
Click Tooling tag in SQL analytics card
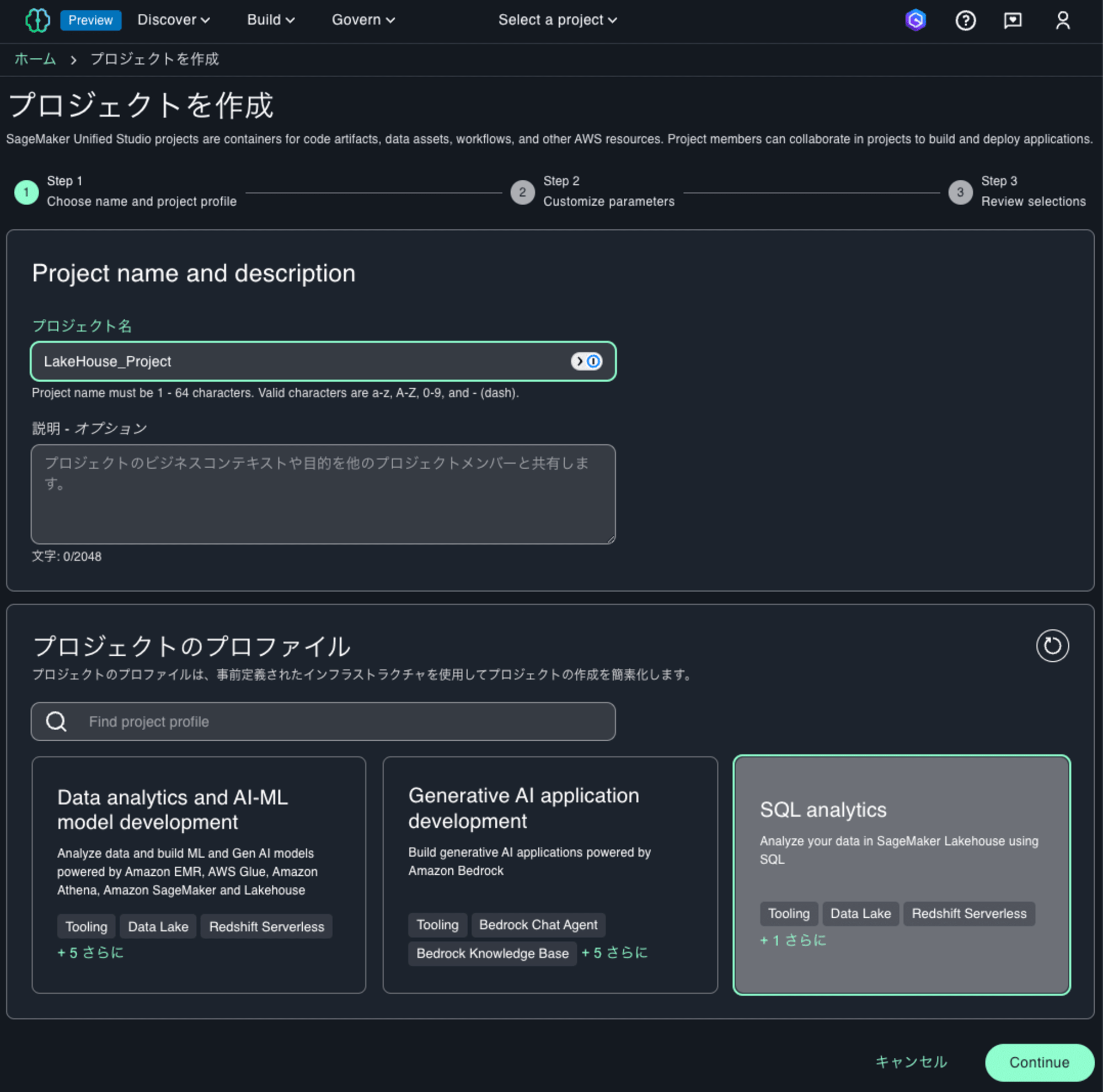click(789, 914)
